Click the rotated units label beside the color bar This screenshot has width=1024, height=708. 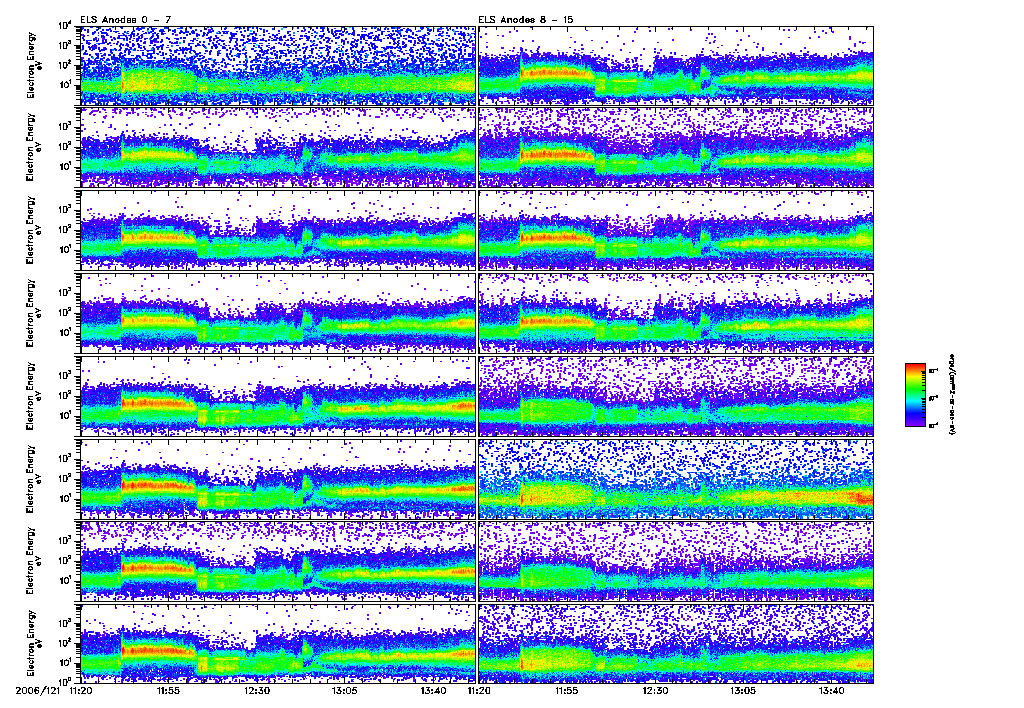point(951,395)
